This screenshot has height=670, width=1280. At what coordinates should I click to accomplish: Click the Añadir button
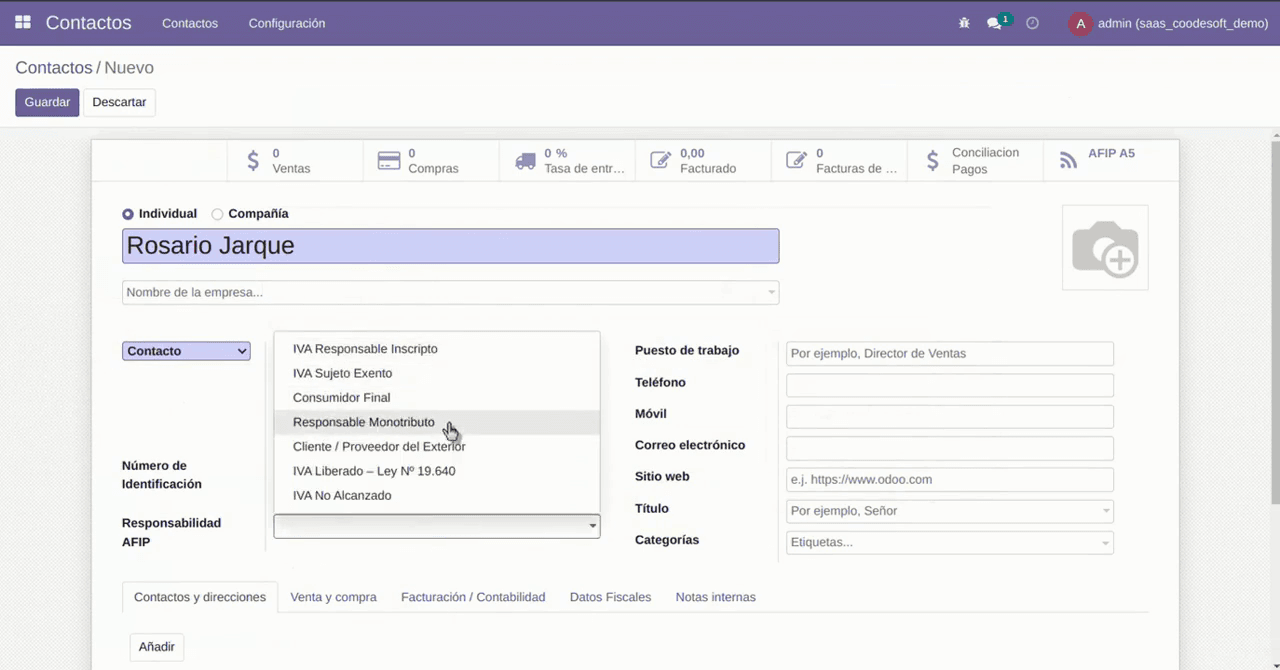coord(157,647)
